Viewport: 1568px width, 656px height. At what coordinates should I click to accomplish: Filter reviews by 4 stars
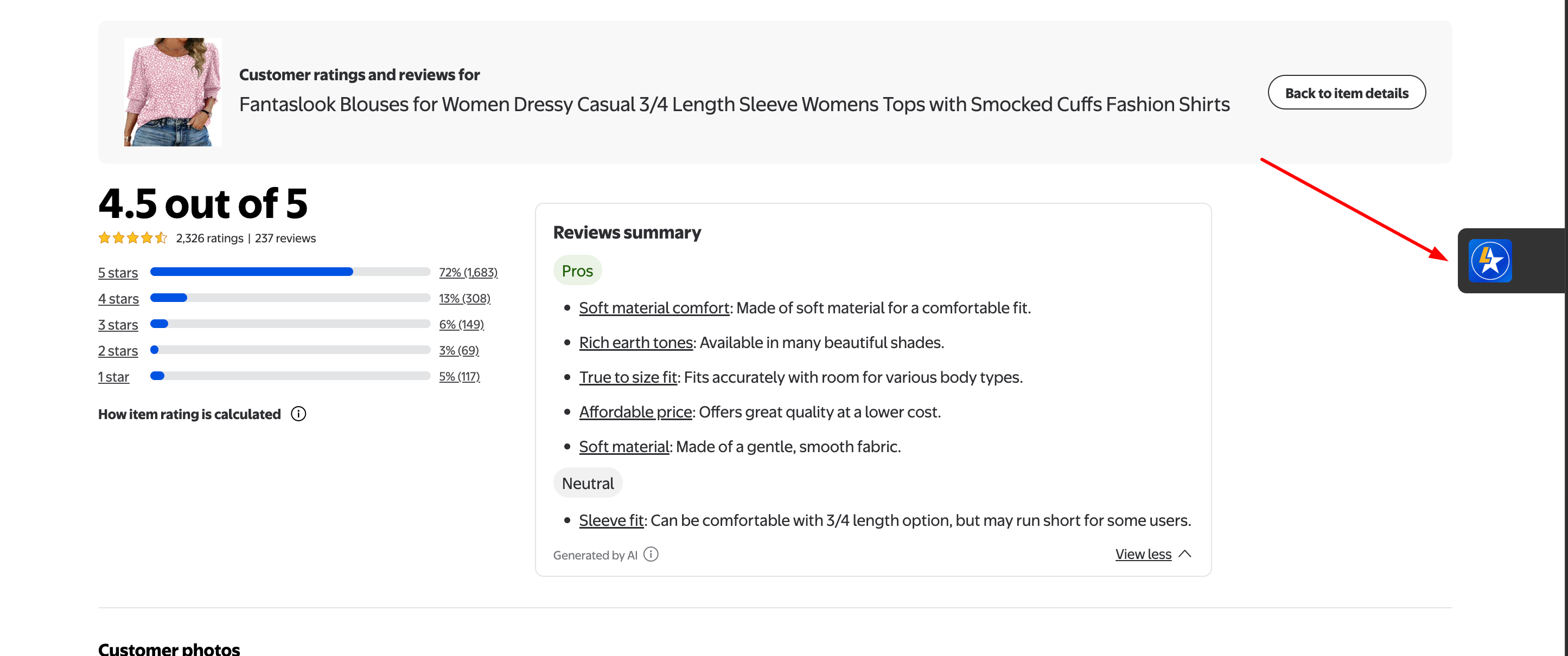pos(118,299)
